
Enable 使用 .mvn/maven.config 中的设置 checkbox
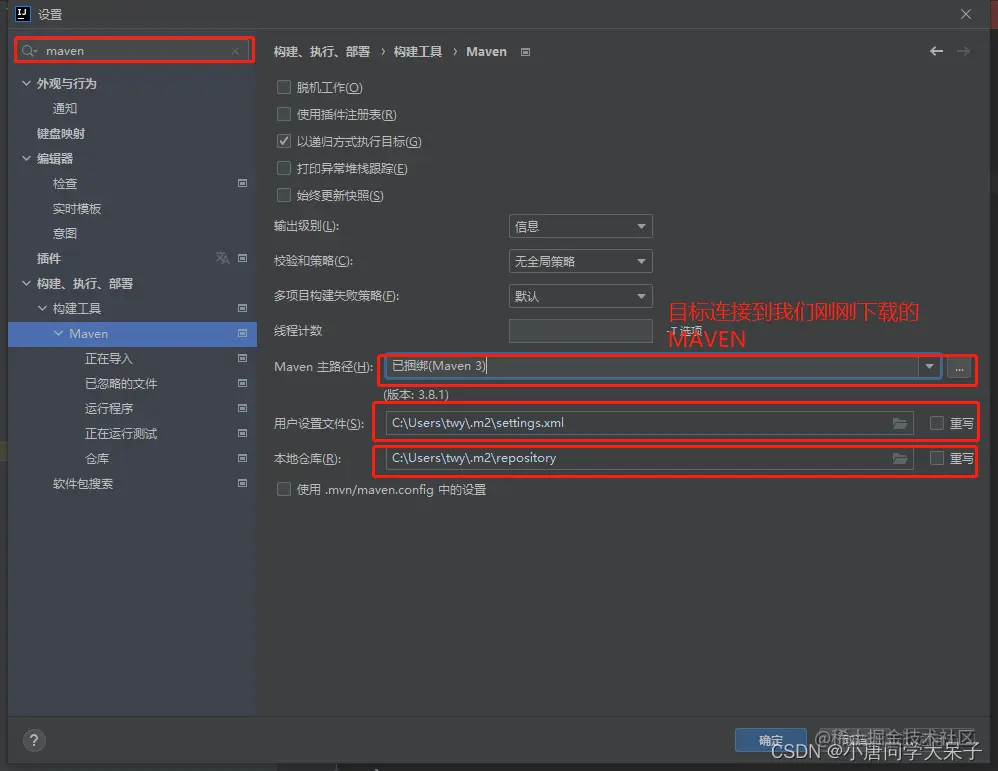click(284, 489)
